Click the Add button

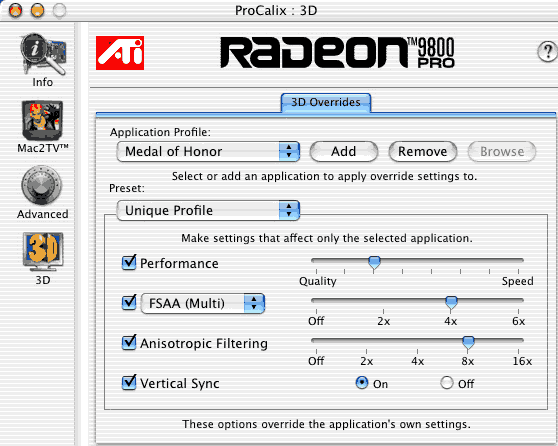click(344, 152)
